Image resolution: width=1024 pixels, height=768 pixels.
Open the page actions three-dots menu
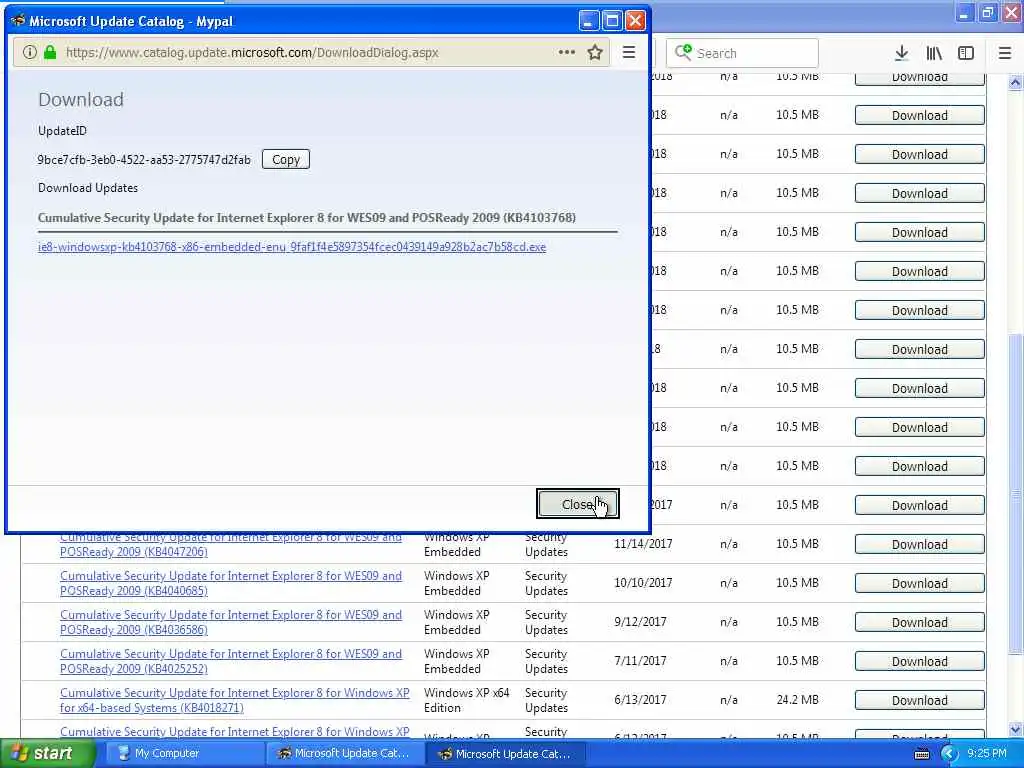tap(567, 52)
